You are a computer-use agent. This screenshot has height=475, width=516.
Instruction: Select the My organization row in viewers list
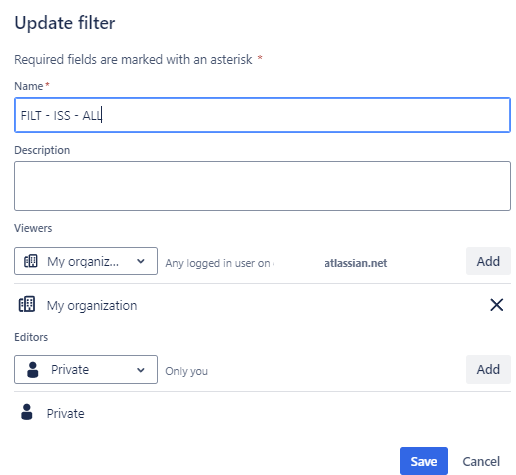click(262, 305)
